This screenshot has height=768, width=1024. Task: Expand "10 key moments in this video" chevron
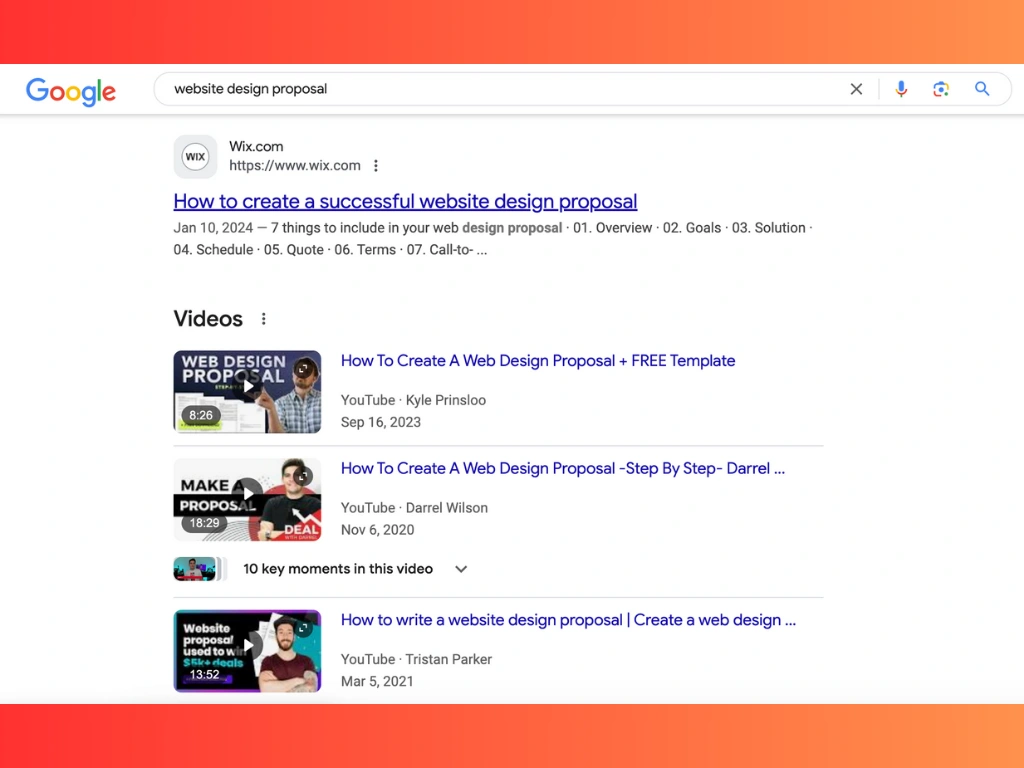pos(461,569)
